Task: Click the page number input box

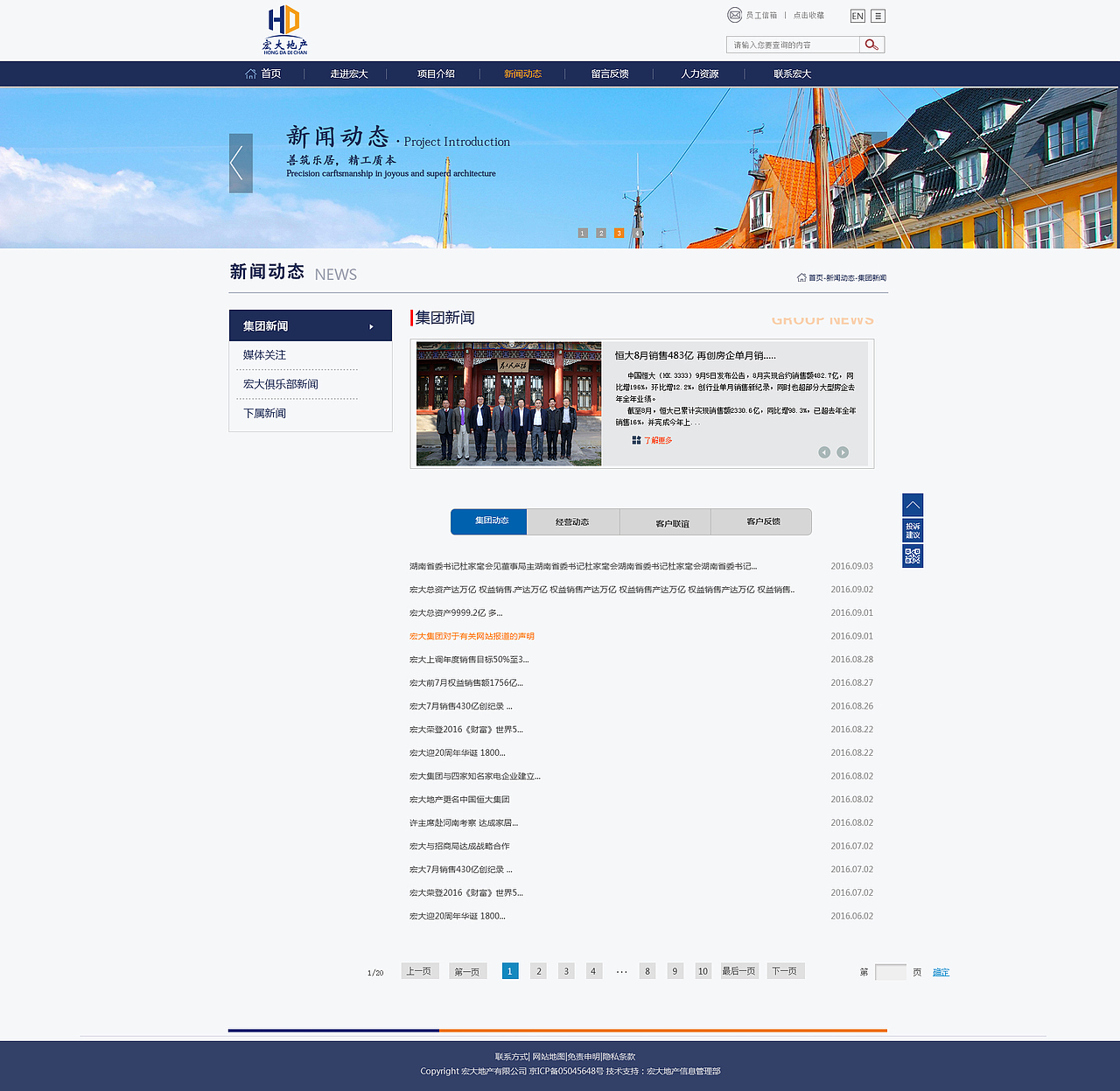Action: tap(891, 972)
